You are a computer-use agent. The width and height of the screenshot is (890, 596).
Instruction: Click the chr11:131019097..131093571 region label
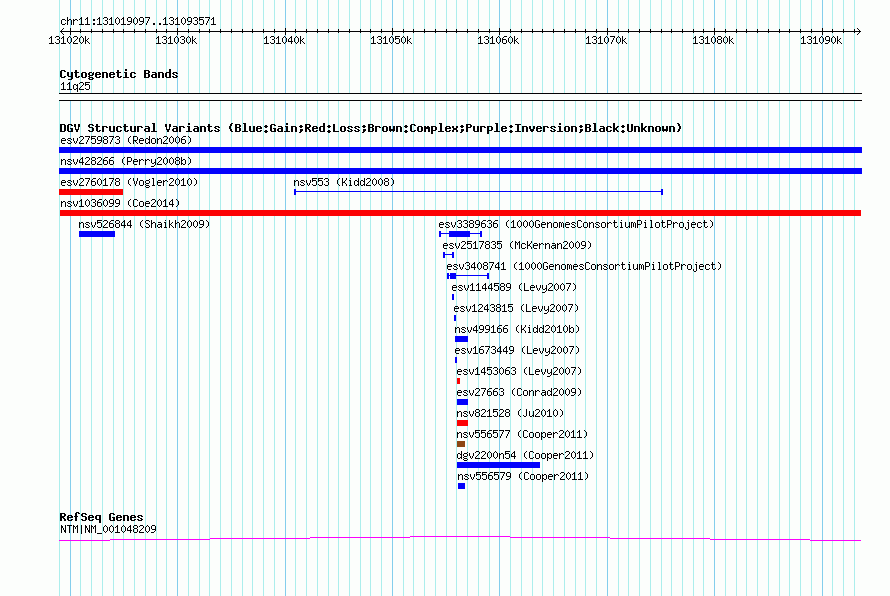(x=138, y=22)
